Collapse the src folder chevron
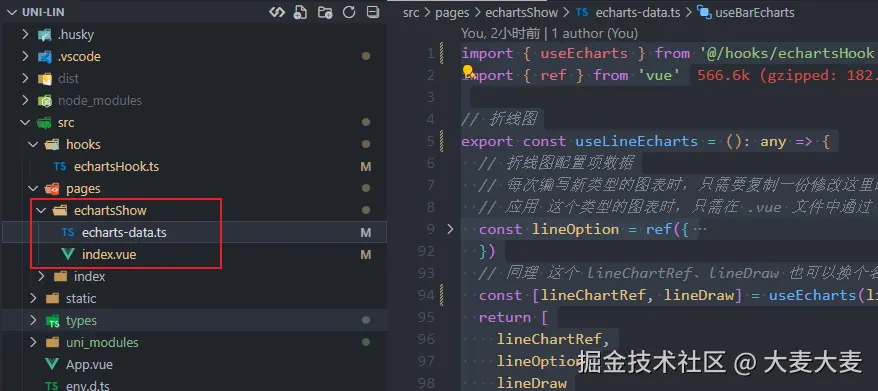The image size is (878, 391). 25,123
